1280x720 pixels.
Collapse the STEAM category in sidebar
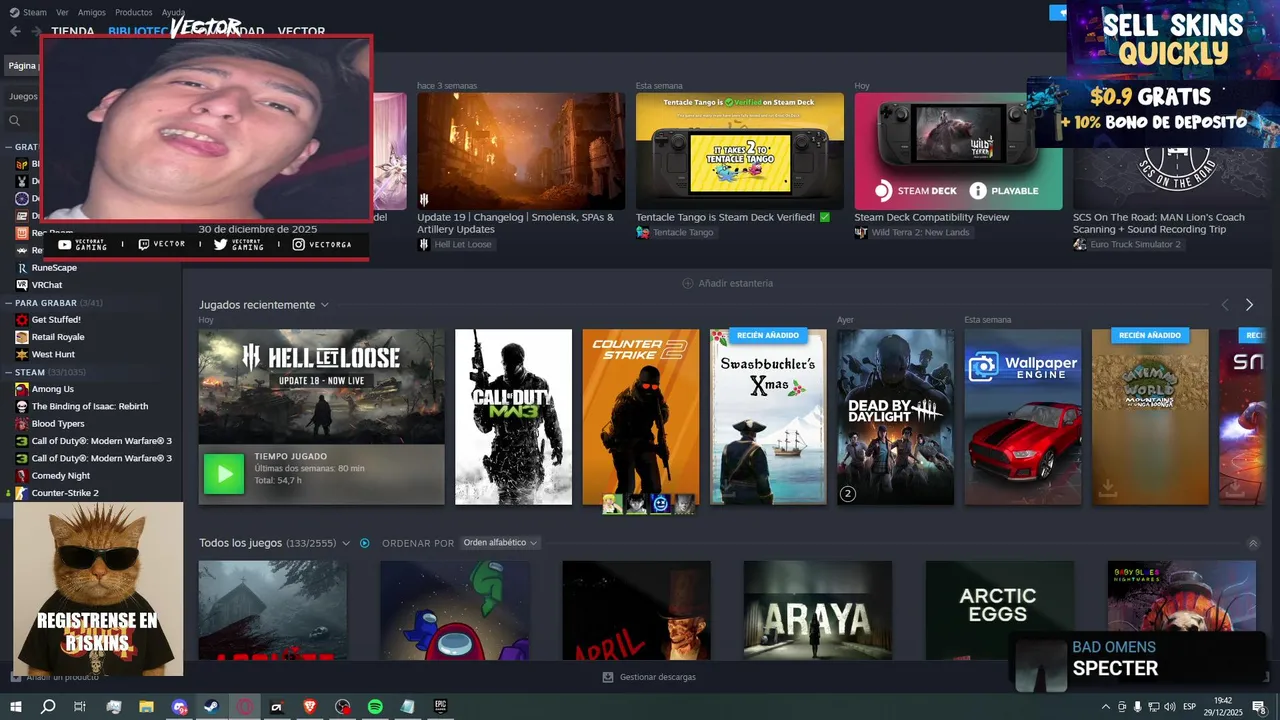[9, 372]
